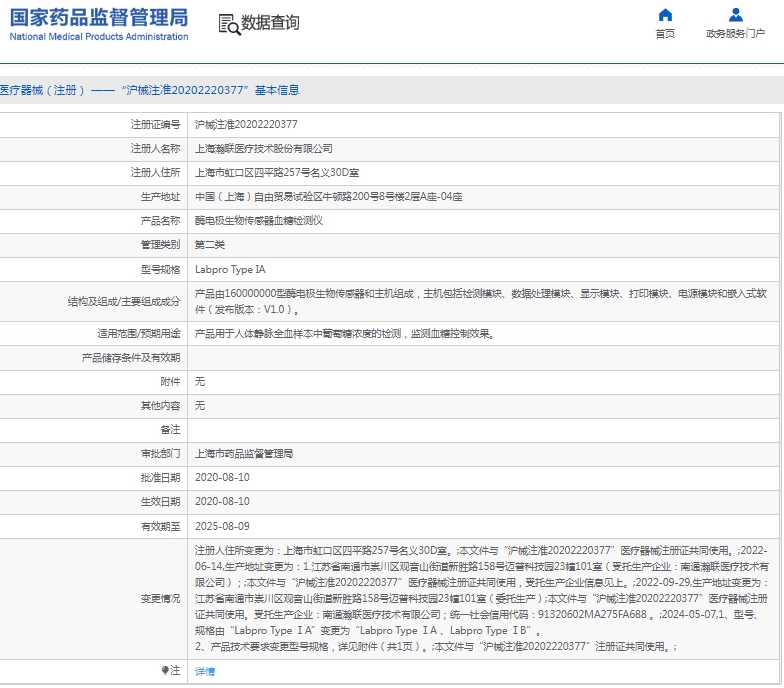Select the 批准日期 value 2020-08-10
The height and width of the screenshot is (688, 784).
222,478
